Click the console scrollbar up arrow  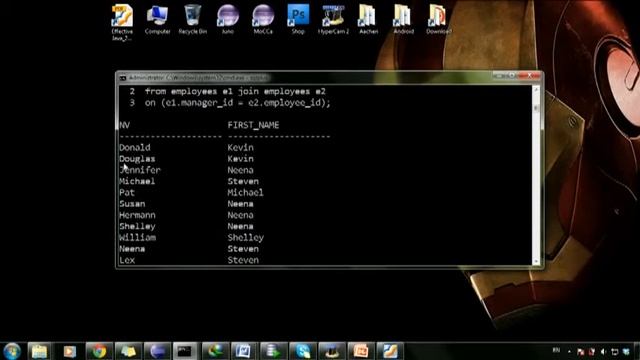(536, 89)
